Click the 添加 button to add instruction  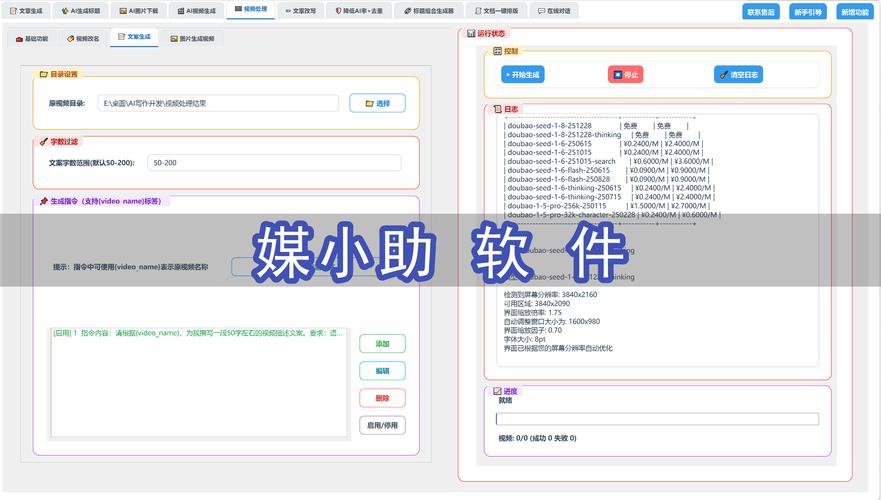[x=382, y=343]
